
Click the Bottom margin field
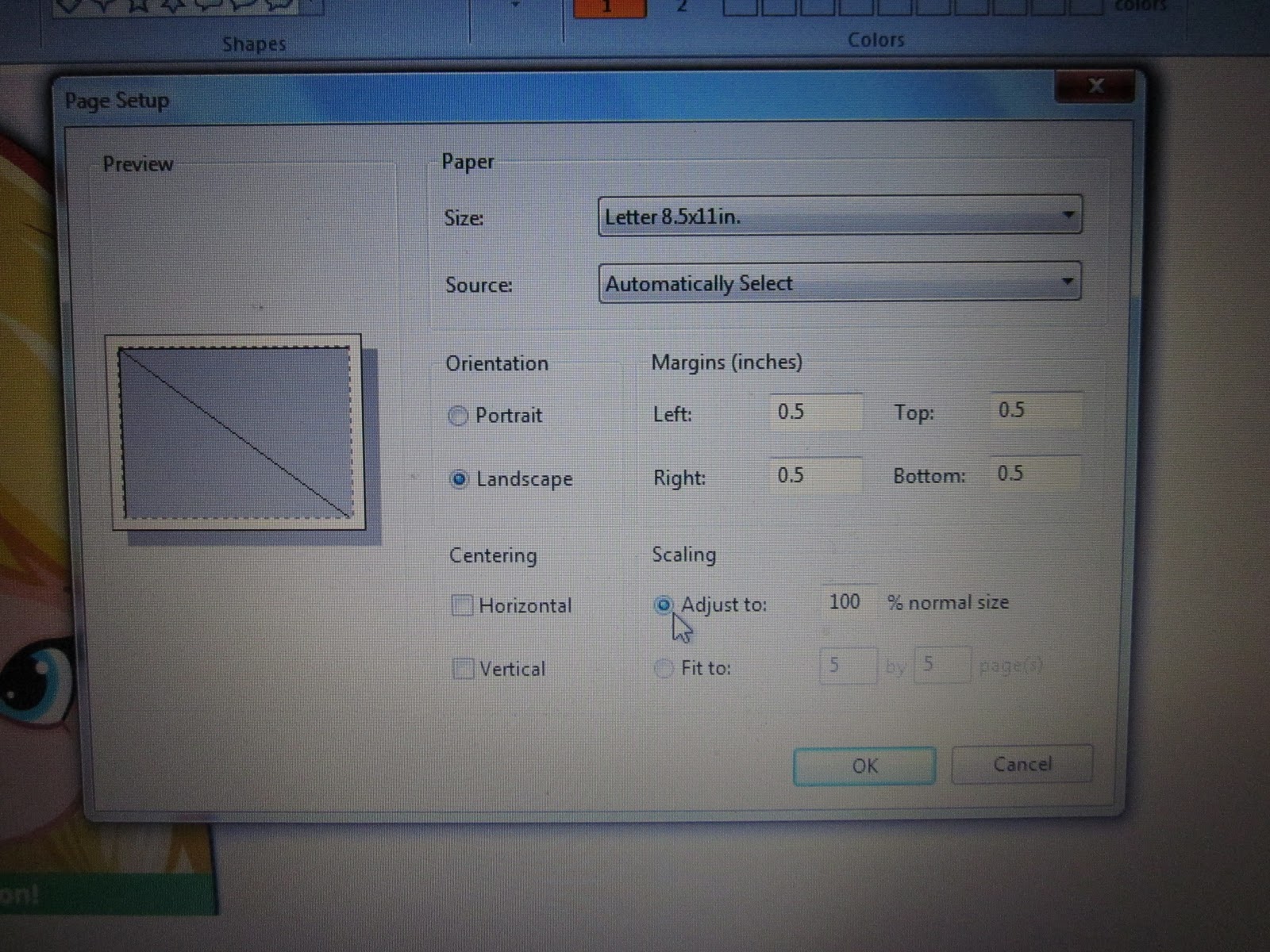1035,474
